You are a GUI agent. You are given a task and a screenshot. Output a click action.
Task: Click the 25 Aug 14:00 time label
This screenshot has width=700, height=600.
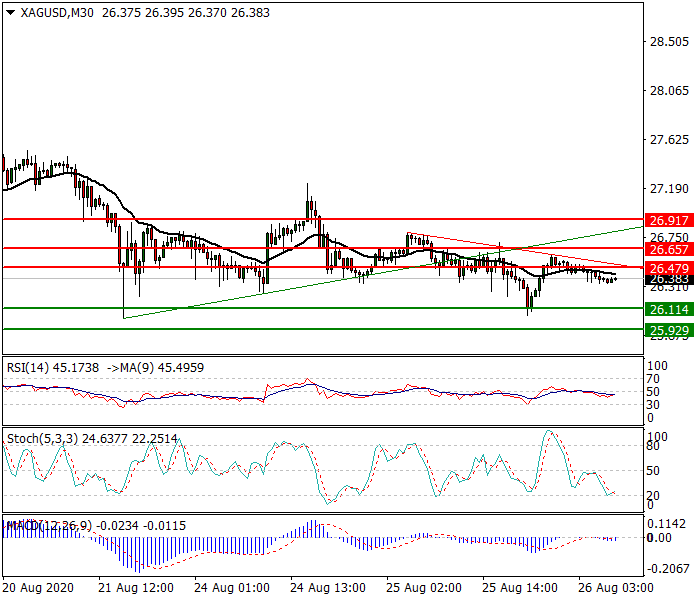[520, 588]
